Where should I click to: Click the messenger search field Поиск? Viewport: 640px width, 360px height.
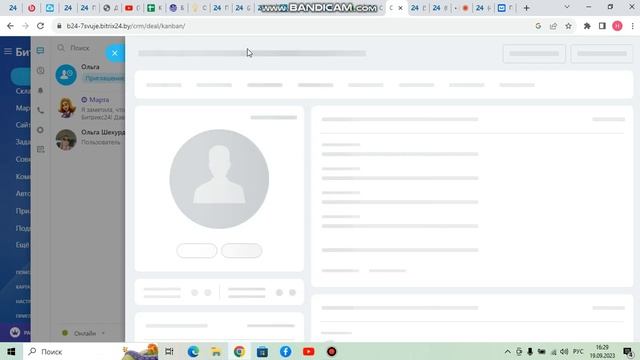pos(80,48)
